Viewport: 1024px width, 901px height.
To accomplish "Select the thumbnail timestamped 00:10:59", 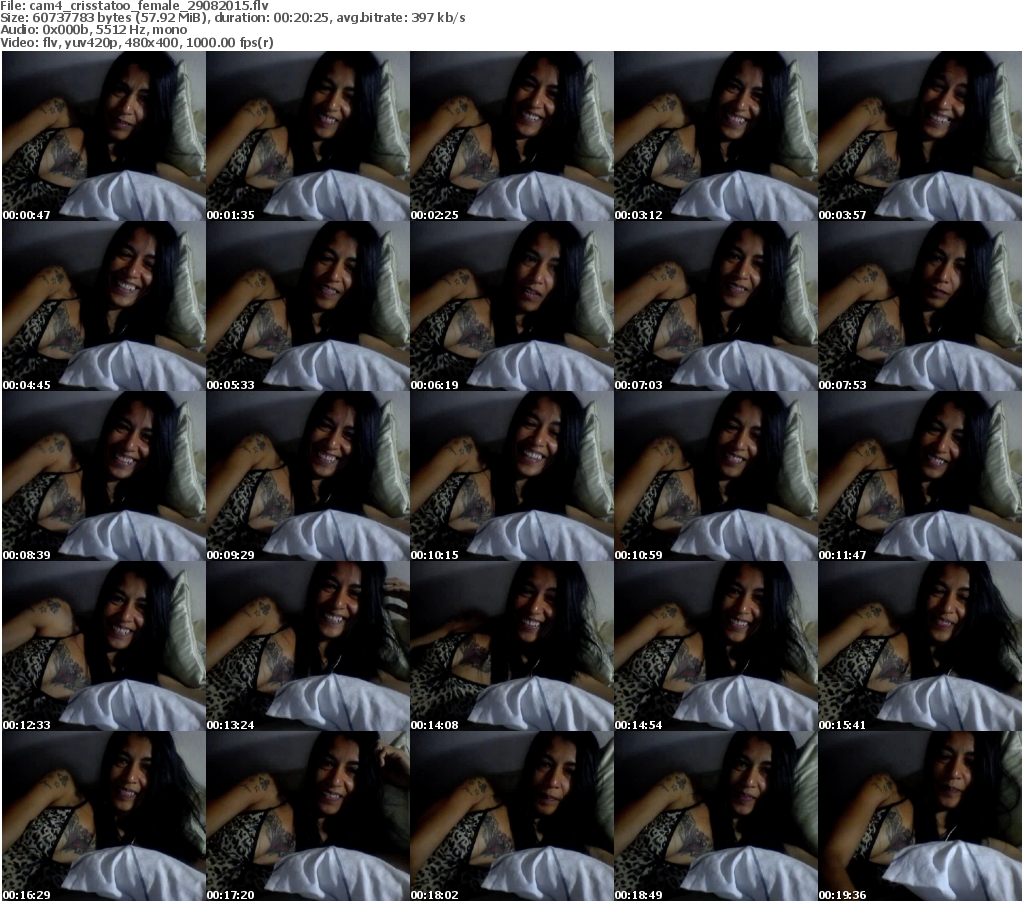I will (x=716, y=476).
